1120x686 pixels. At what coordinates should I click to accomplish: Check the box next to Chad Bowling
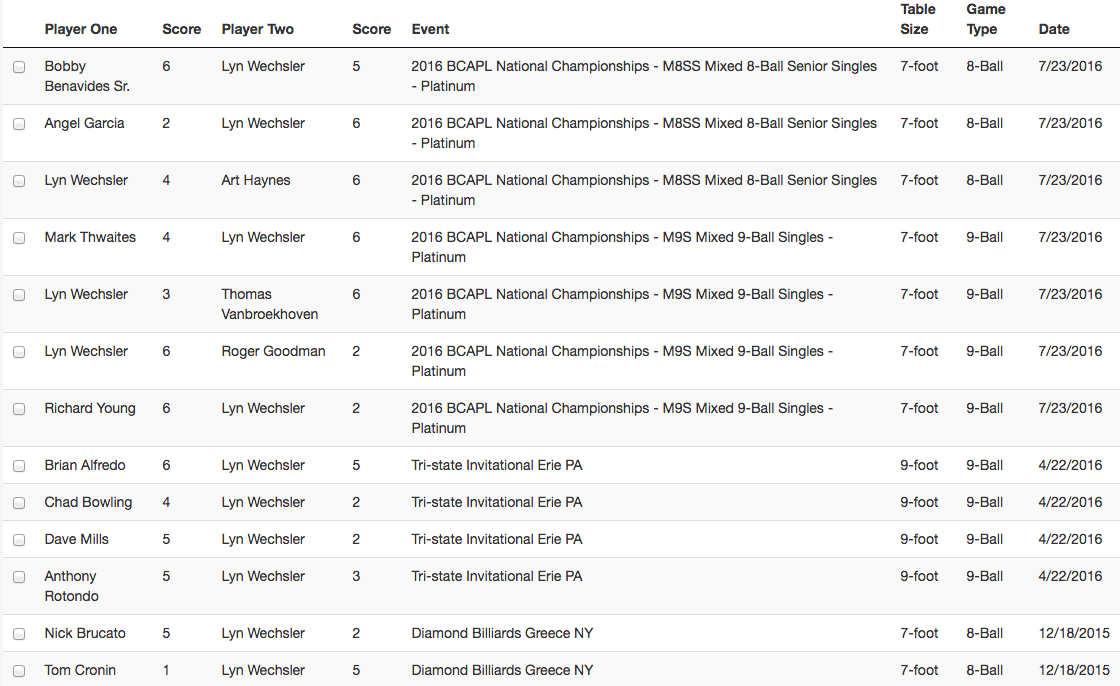(x=19, y=503)
